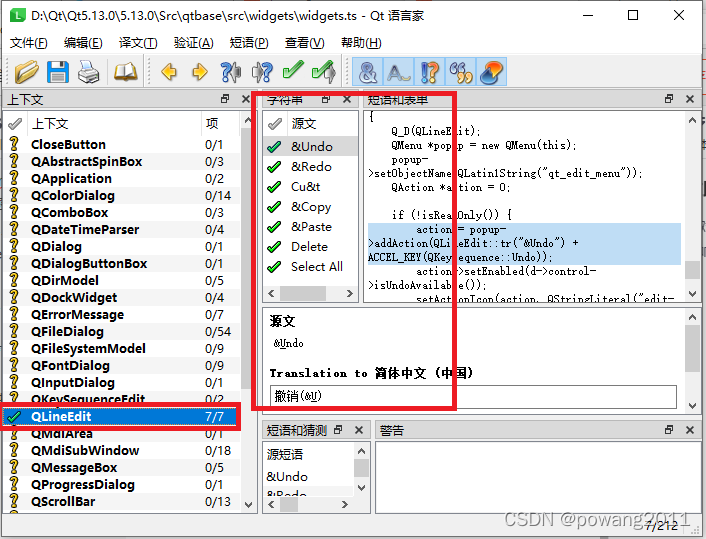Image resolution: width=706 pixels, height=539 pixels.
Task: Mark translation done with green checkmark
Action: [293, 71]
